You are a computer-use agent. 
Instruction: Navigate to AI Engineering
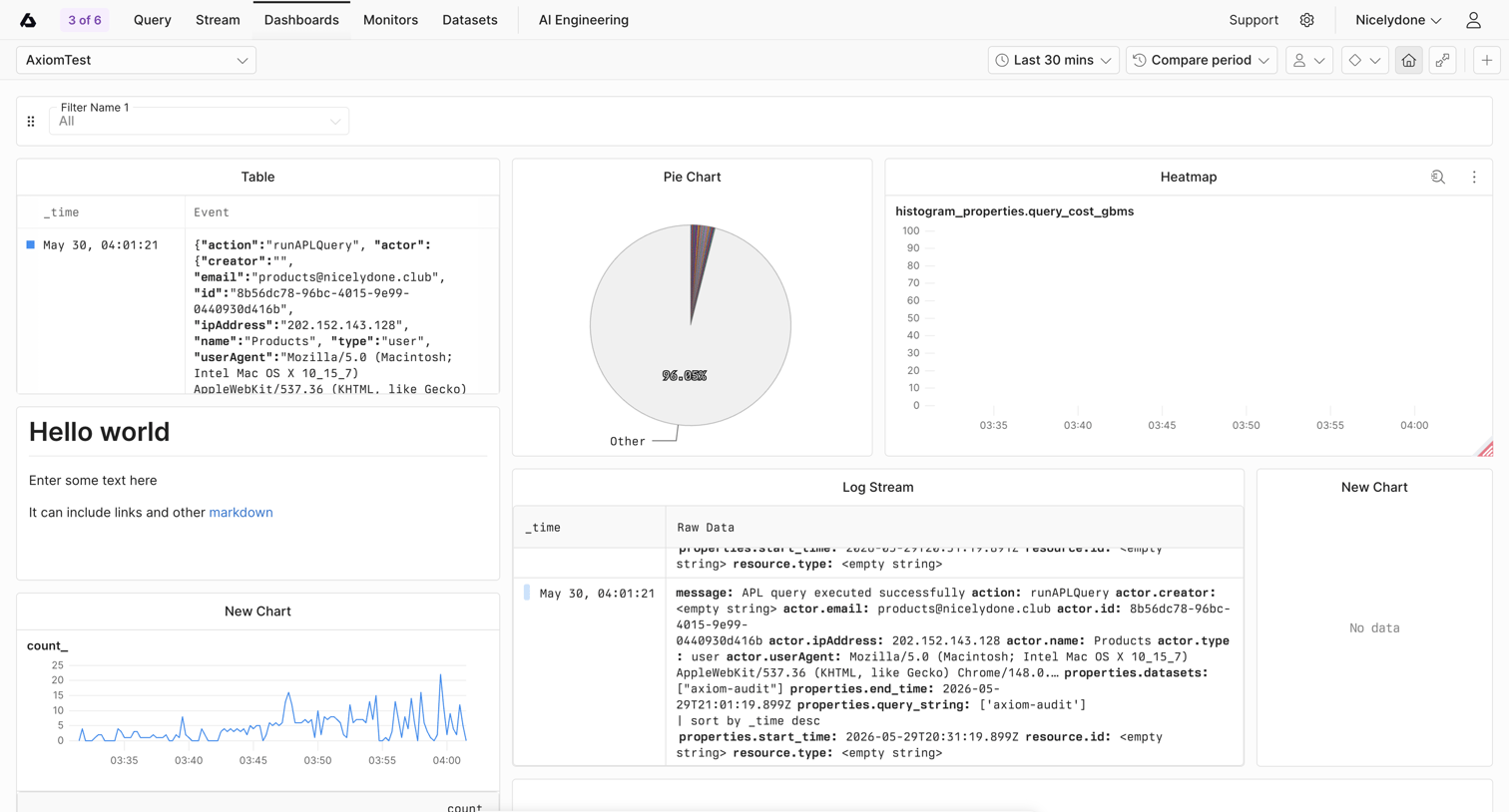click(584, 20)
